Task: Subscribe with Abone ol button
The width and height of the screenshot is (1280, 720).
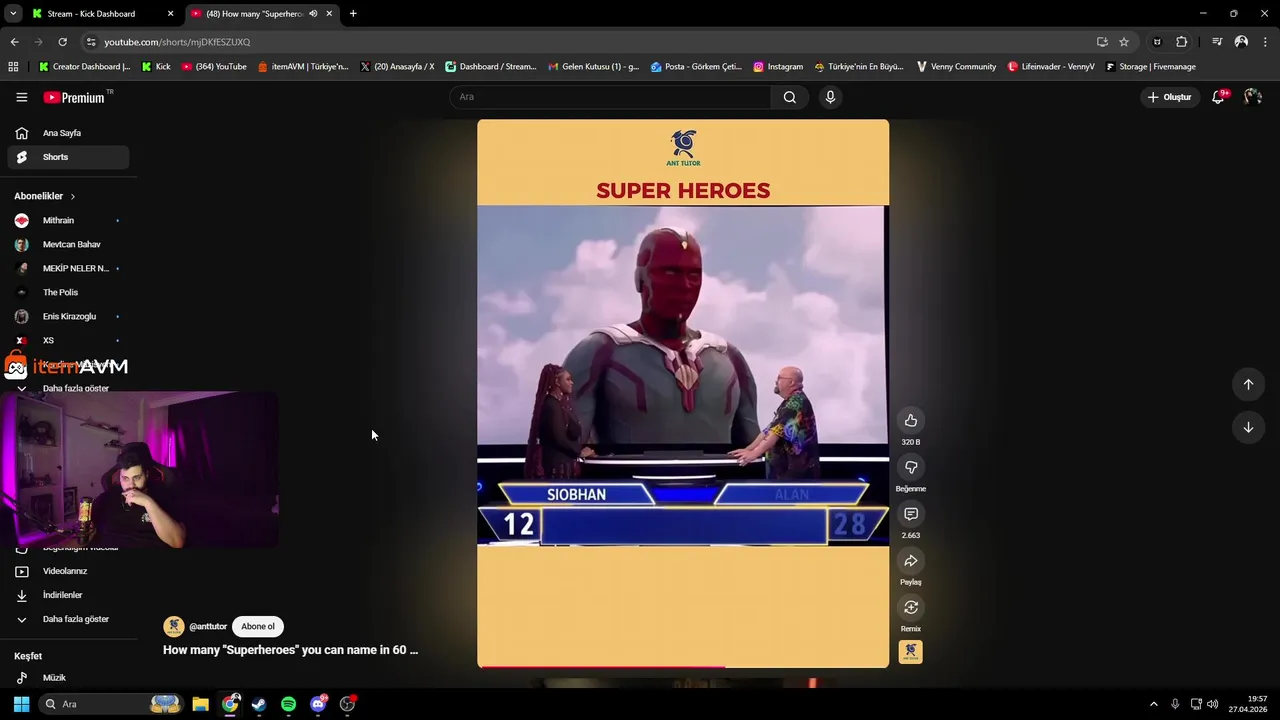Action: pyautogui.click(x=258, y=626)
